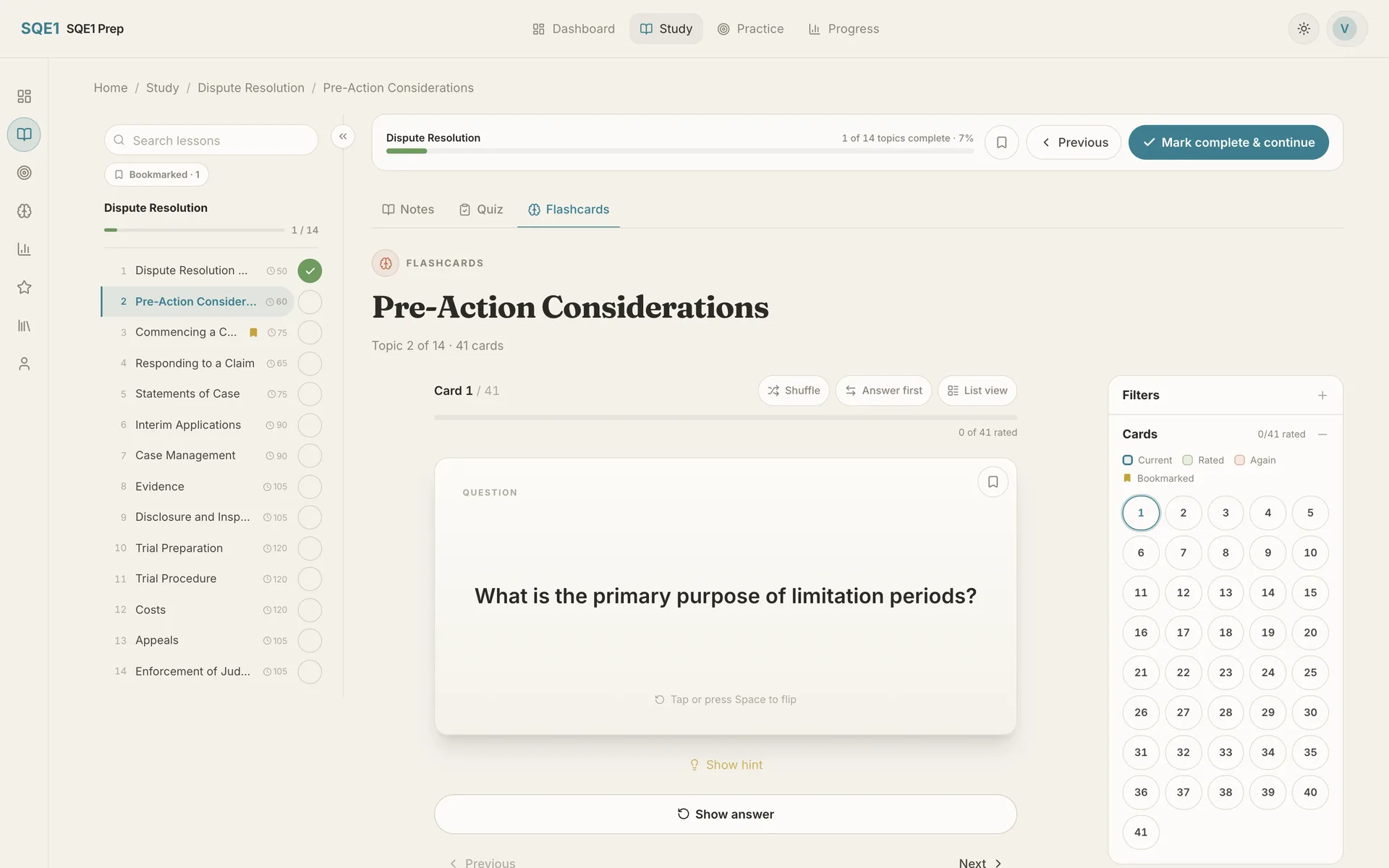Open the star favorites icon in left sidebar
Screen dimensions: 1389x868
click(24, 287)
